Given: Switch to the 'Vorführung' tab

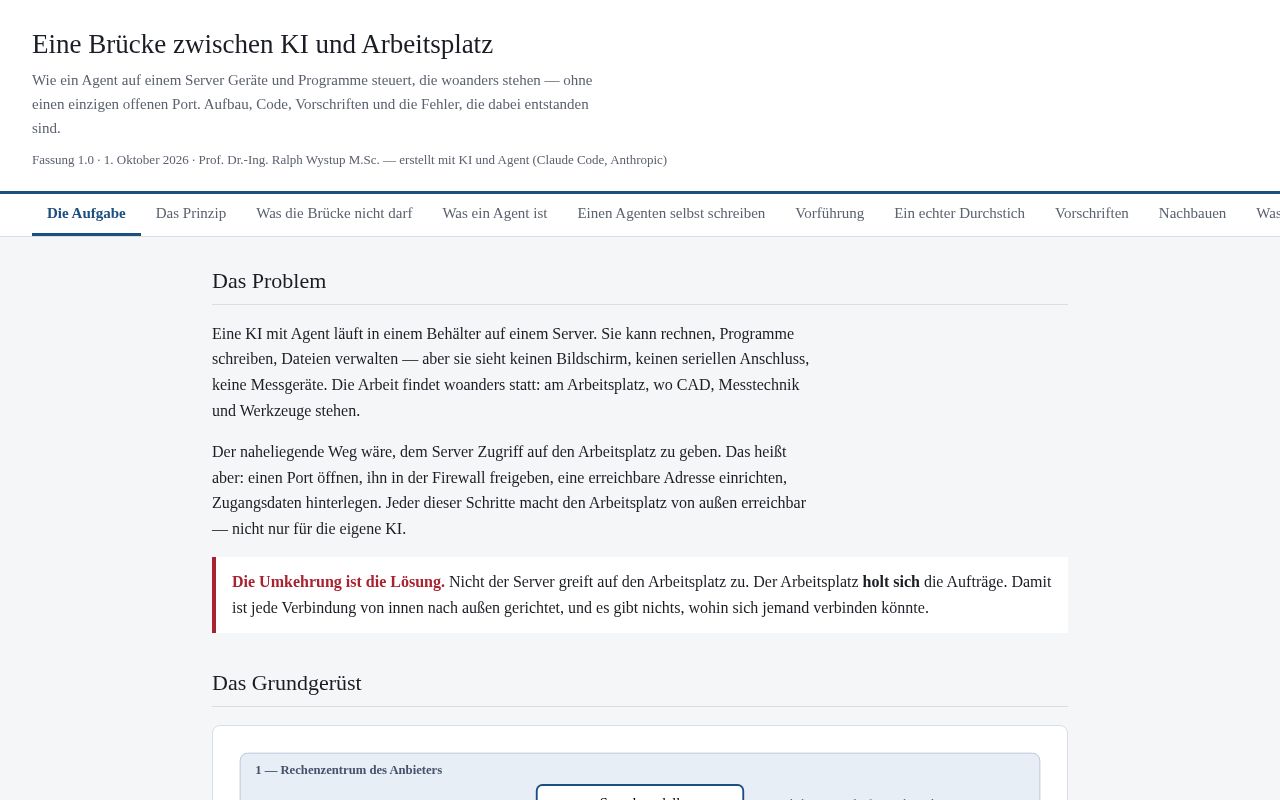Looking at the screenshot, I should pyautogui.click(x=830, y=213).
